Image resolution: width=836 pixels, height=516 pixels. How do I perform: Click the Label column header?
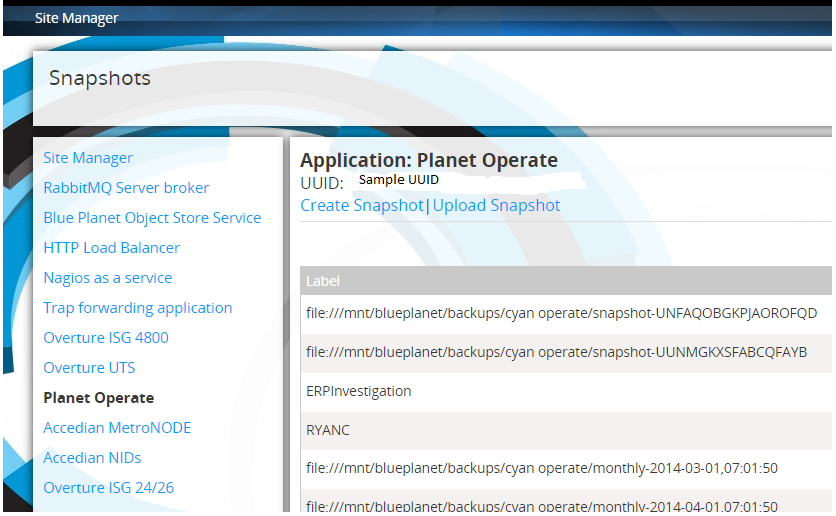point(566,280)
